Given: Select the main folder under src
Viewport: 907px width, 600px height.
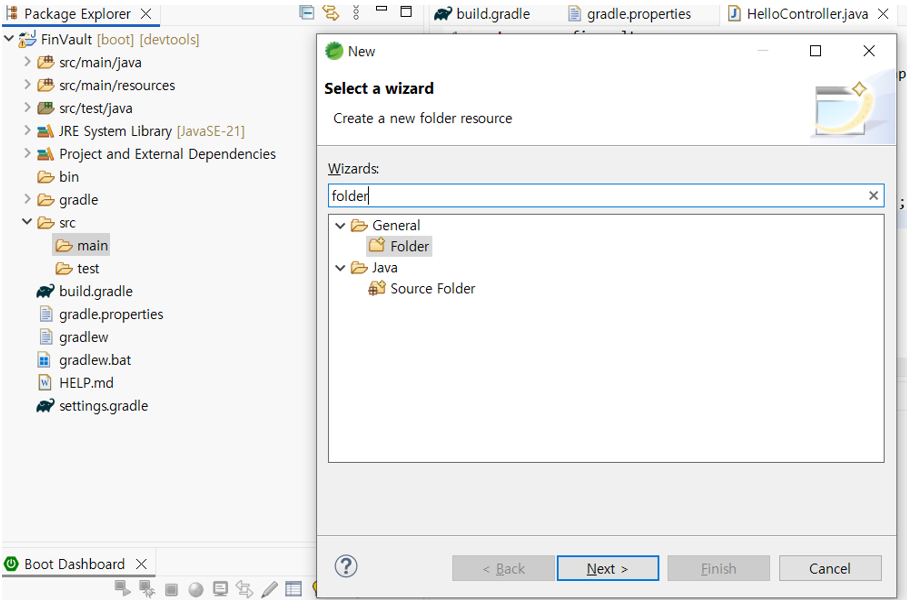Looking at the screenshot, I should pos(81,245).
